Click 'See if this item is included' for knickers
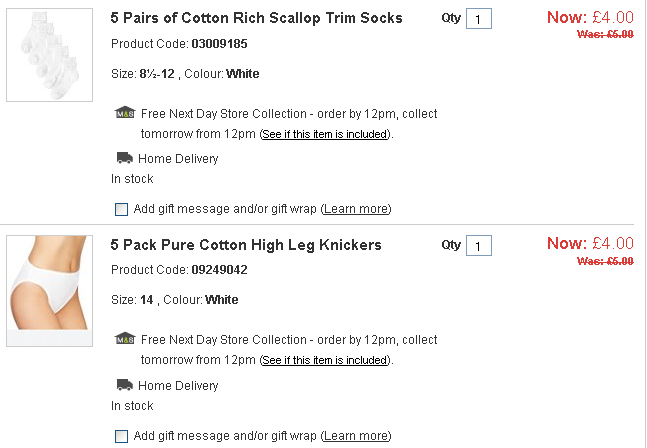The height and width of the screenshot is (448, 647). pyautogui.click(x=324, y=360)
